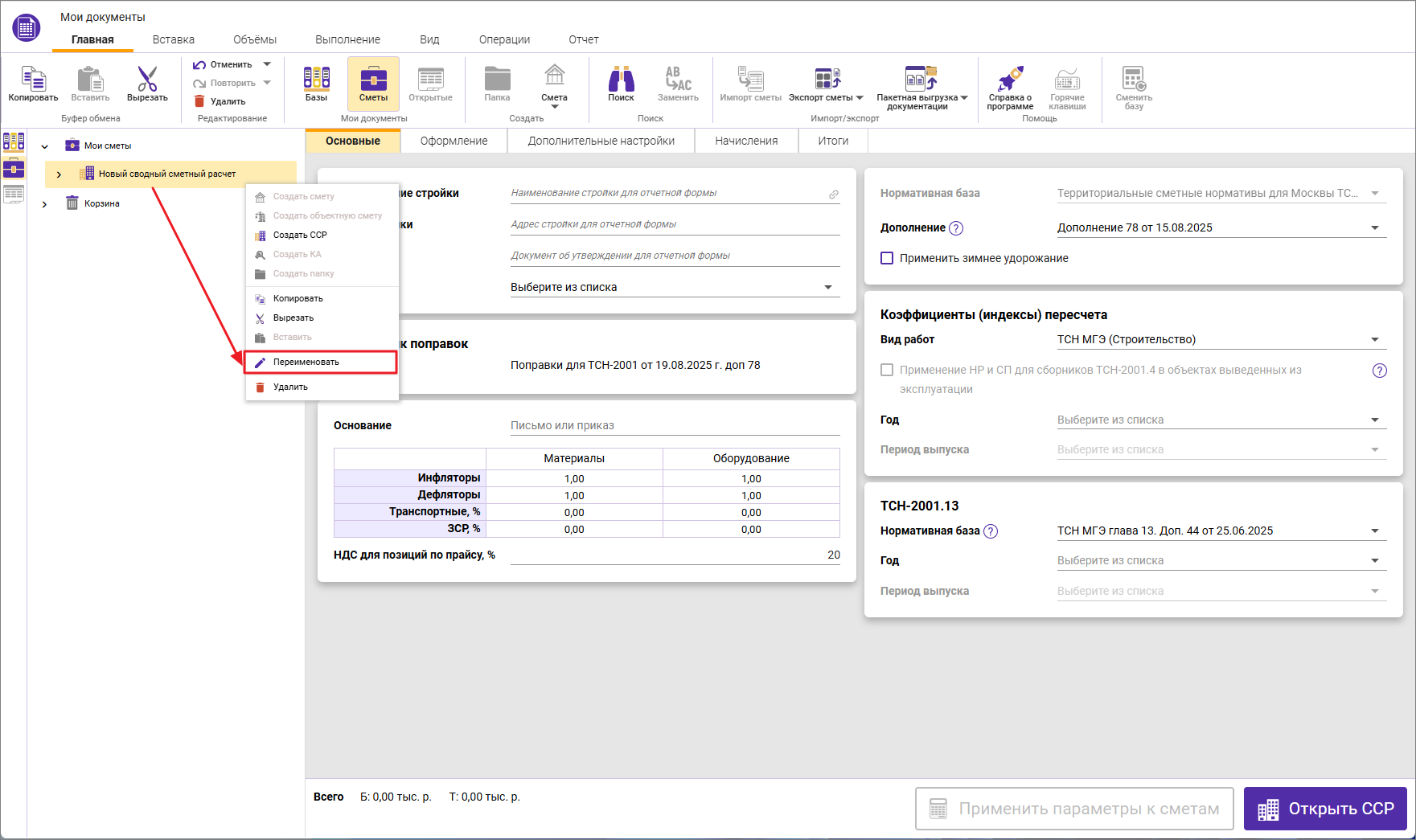Click help icon next to Дополнение
Image resolution: width=1416 pixels, height=840 pixels.
click(956, 228)
